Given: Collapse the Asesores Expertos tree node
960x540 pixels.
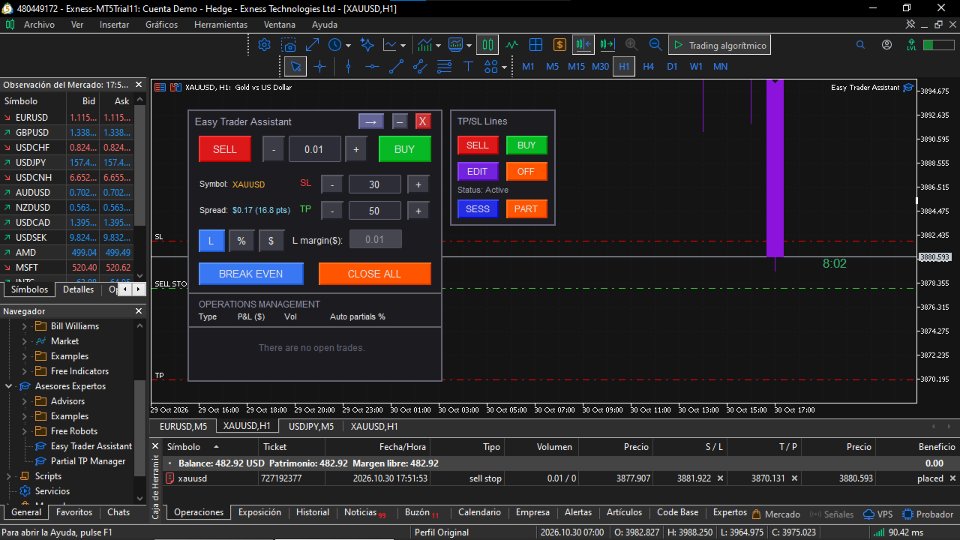Looking at the screenshot, I should (x=9, y=386).
